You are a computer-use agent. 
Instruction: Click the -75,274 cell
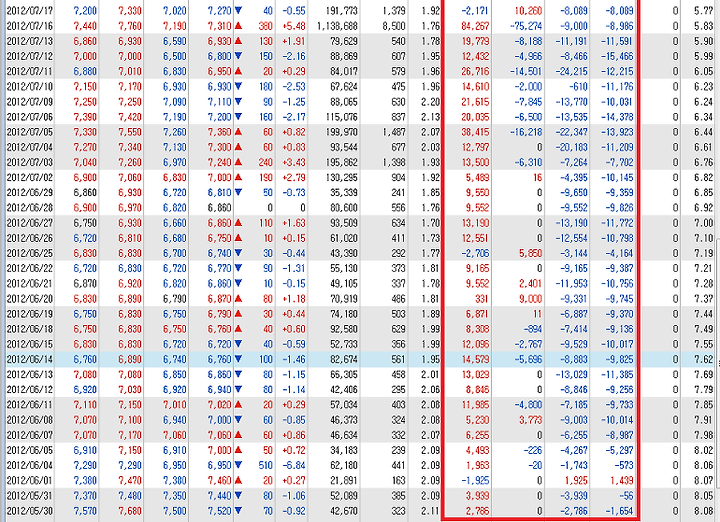click(x=526, y=26)
